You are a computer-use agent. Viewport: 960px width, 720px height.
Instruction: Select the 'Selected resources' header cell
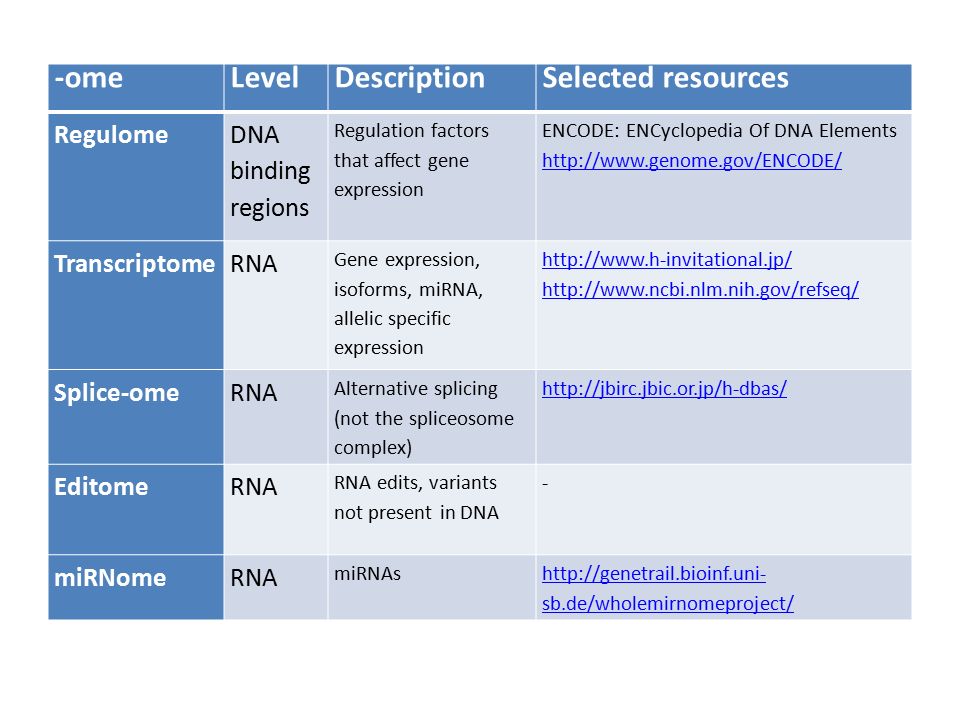(x=724, y=86)
